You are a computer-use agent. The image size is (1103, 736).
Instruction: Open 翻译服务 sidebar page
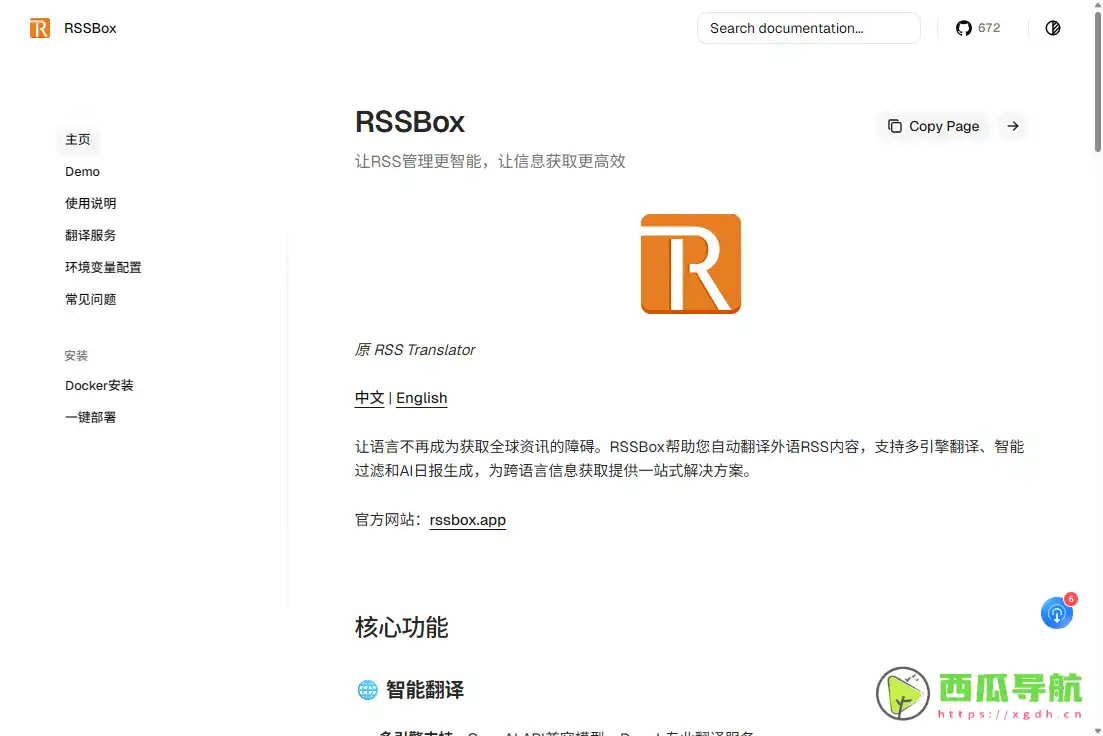pyautogui.click(x=91, y=235)
